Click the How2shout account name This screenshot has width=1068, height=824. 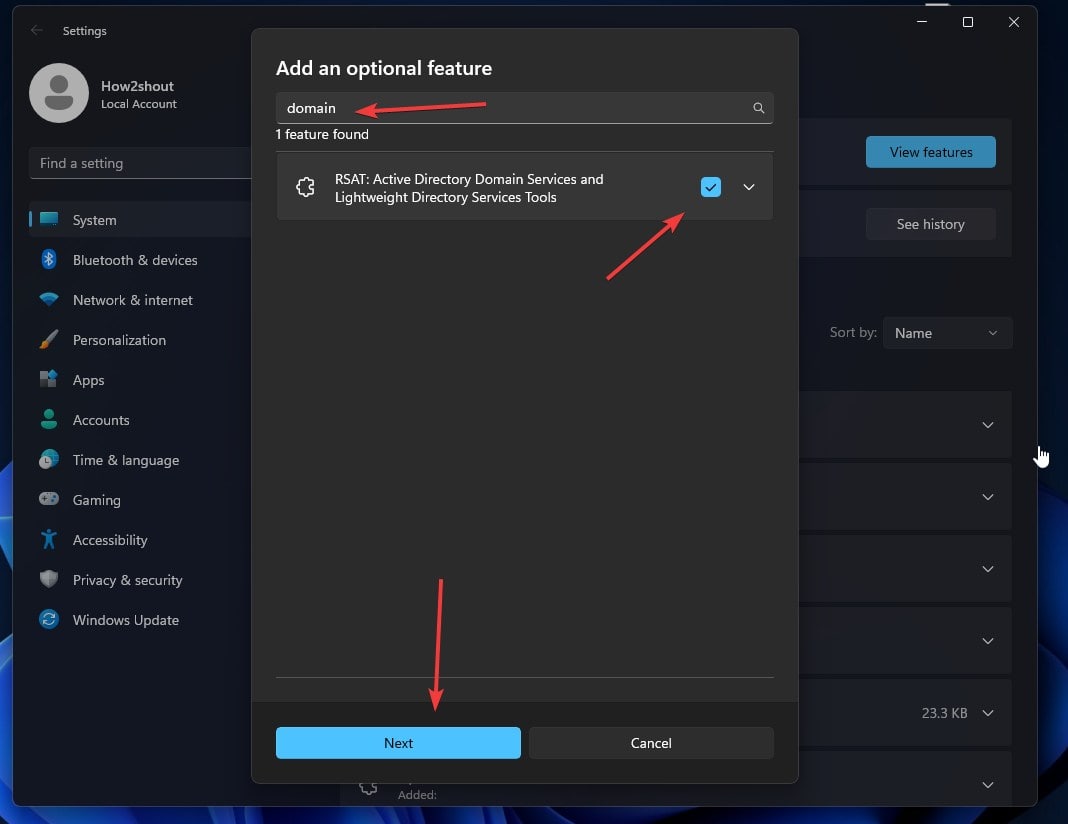137,86
